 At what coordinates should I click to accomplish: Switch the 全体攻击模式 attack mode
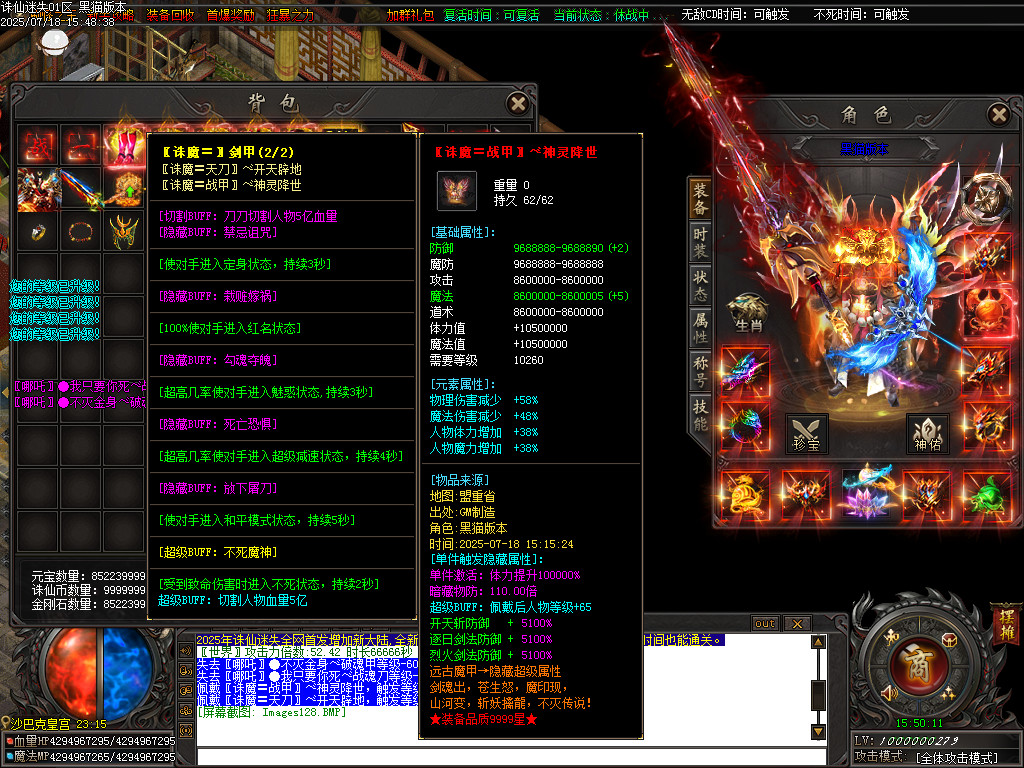(957, 756)
